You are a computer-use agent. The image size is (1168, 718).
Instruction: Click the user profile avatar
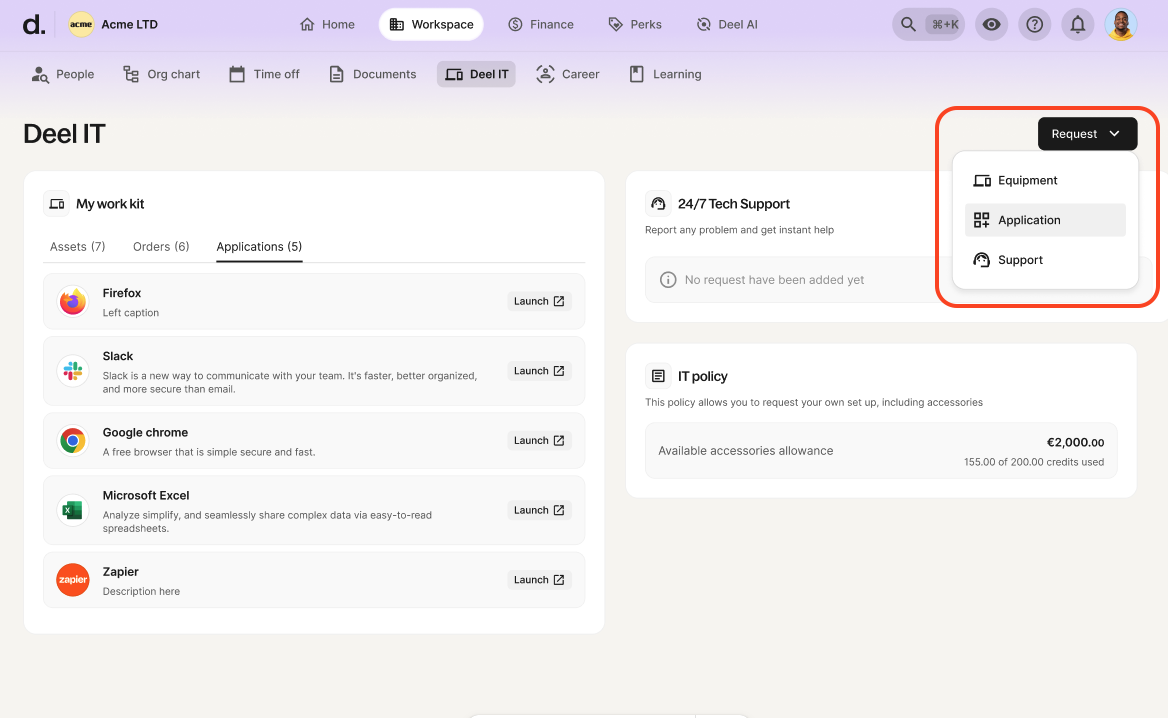(1121, 25)
